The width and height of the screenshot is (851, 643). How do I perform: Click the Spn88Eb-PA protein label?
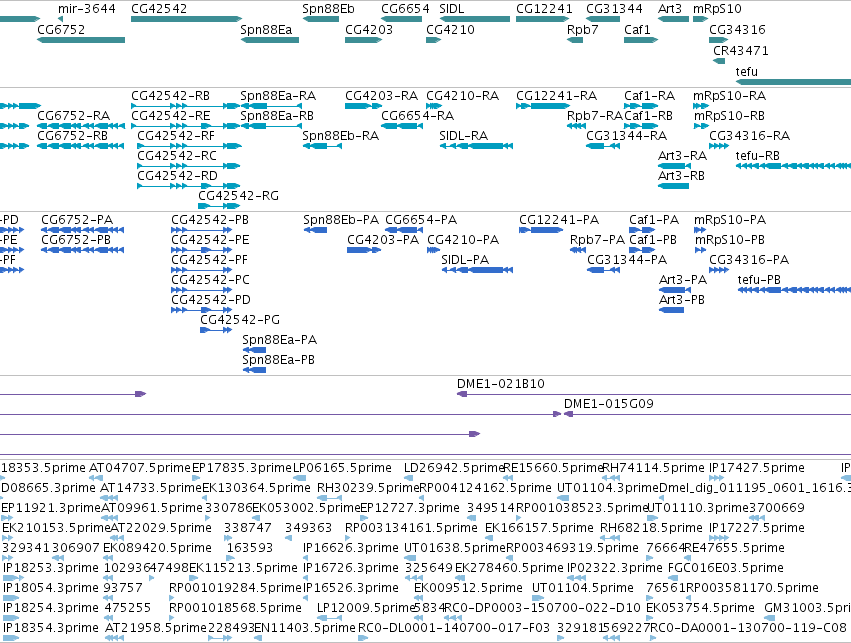coord(341,220)
